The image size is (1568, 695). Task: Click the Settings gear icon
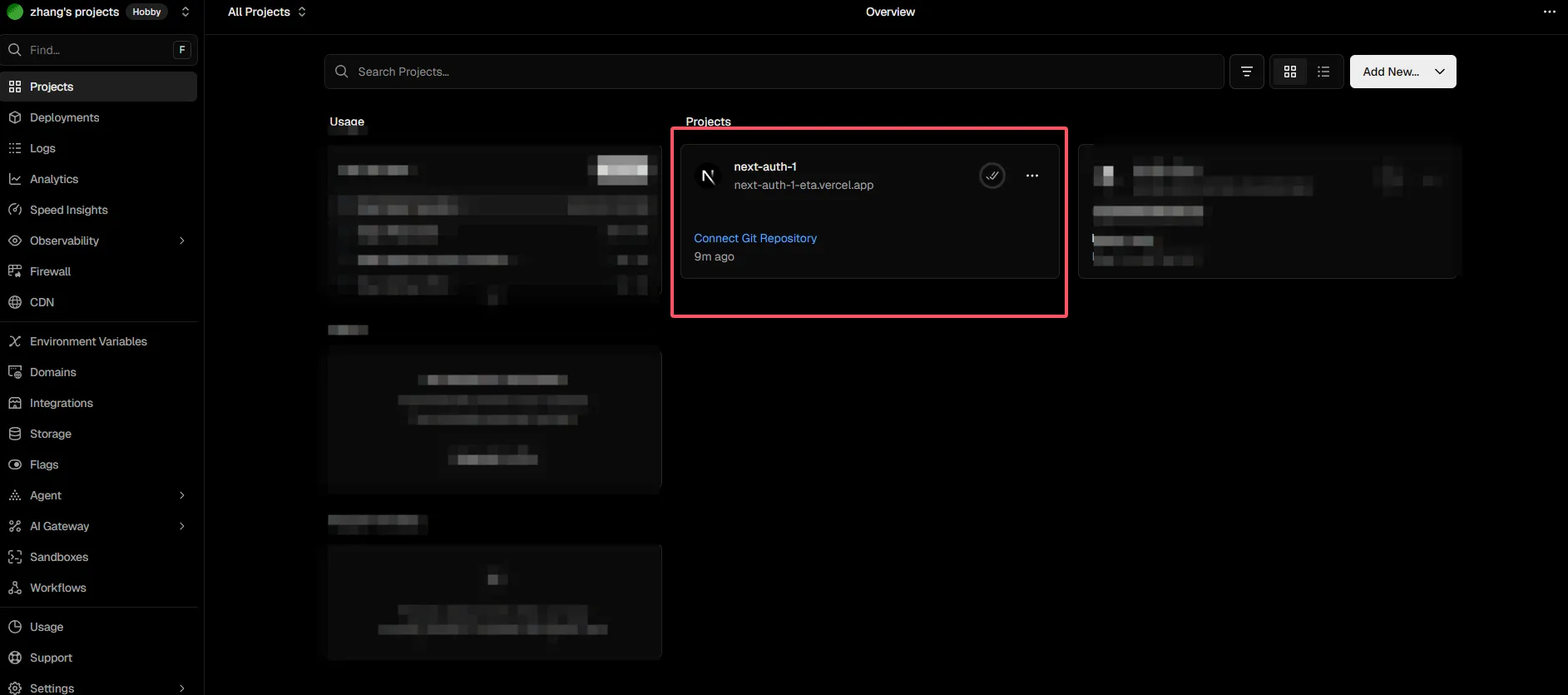pyautogui.click(x=15, y=688)
